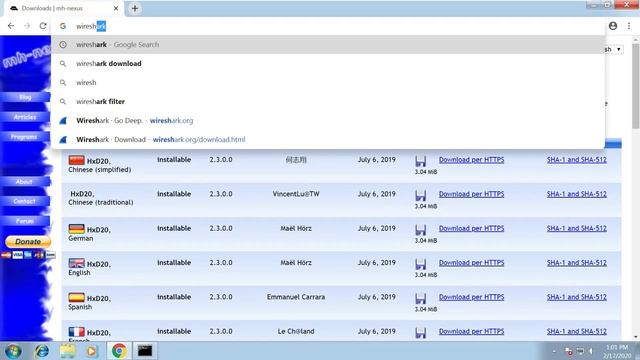Click 'VincentLu@TW' translator cell
The image size is (640, 360).
point(296,194)
